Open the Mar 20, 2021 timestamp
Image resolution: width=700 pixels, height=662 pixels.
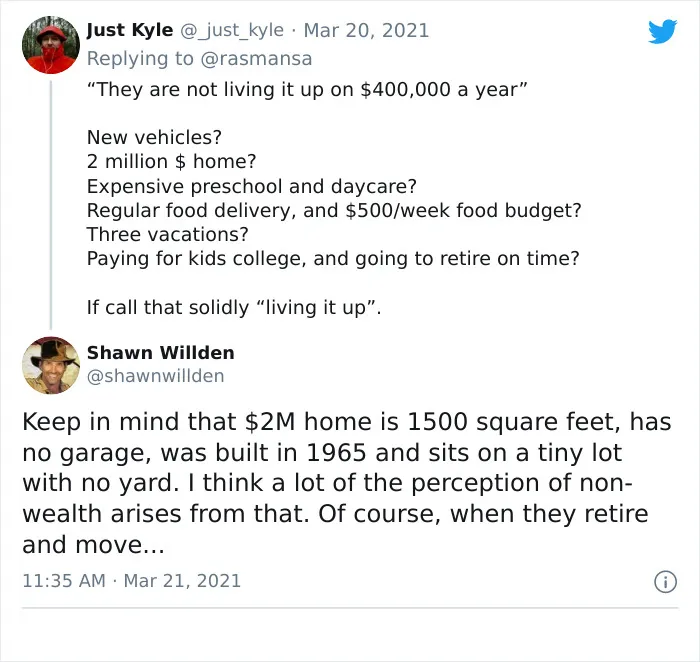pos(366,30)
